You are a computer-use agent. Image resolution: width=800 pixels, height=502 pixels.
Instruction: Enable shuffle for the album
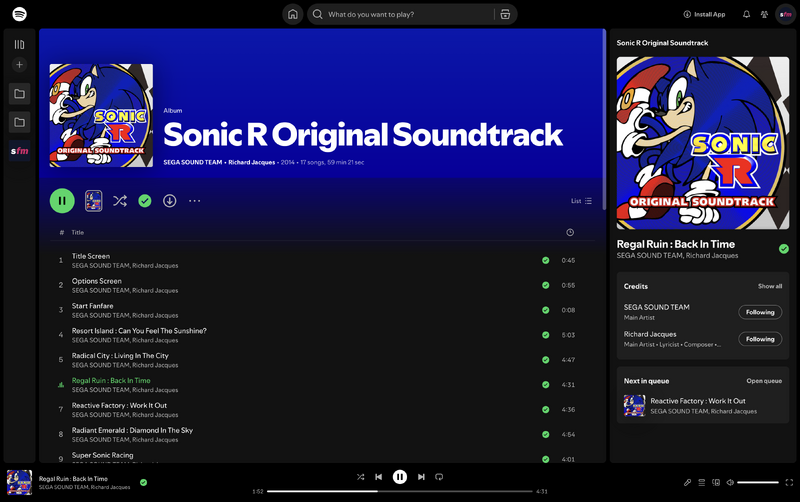click(120, 201)
